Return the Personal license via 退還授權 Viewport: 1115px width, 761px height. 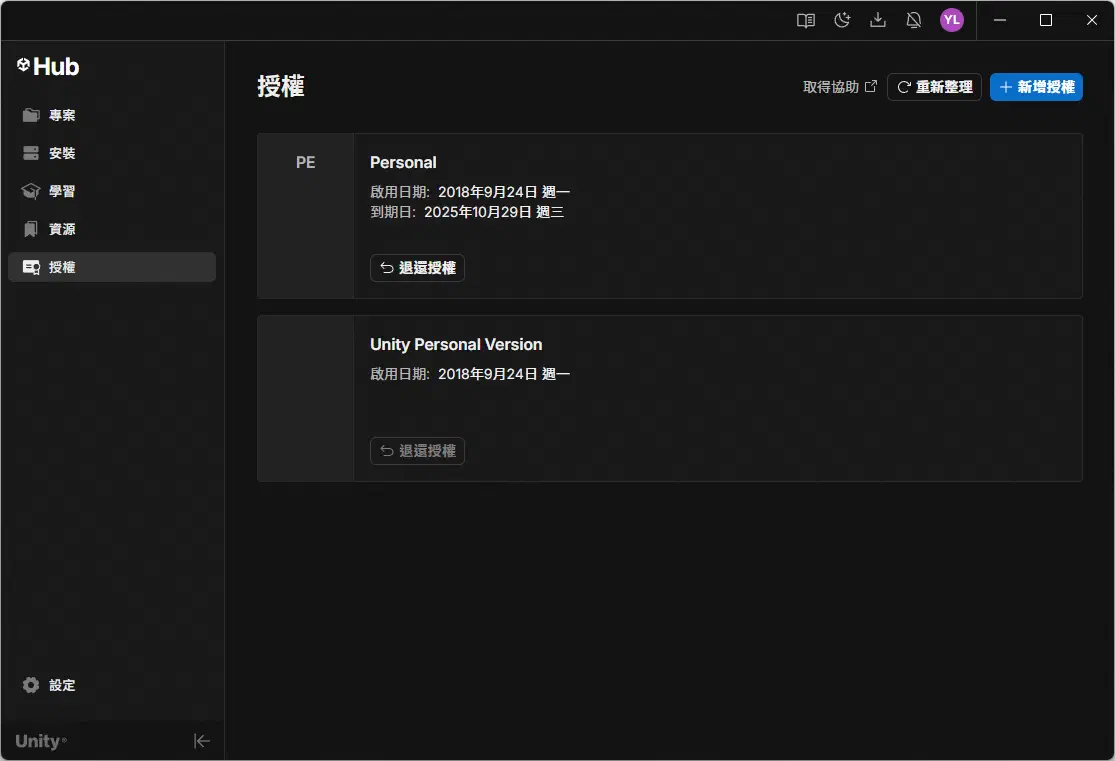point(417,267)
